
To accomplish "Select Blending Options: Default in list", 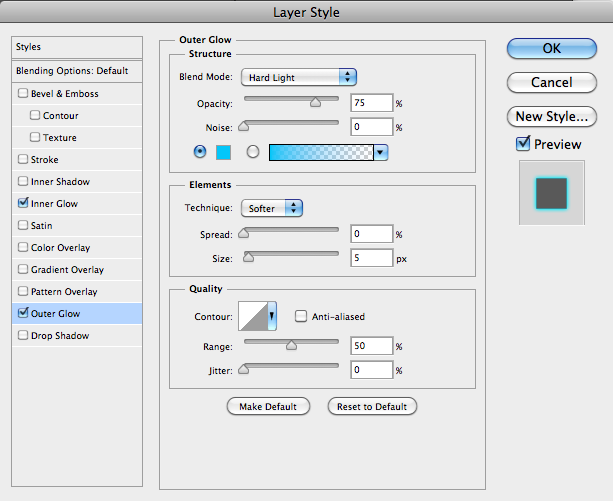I will [72, 71].
